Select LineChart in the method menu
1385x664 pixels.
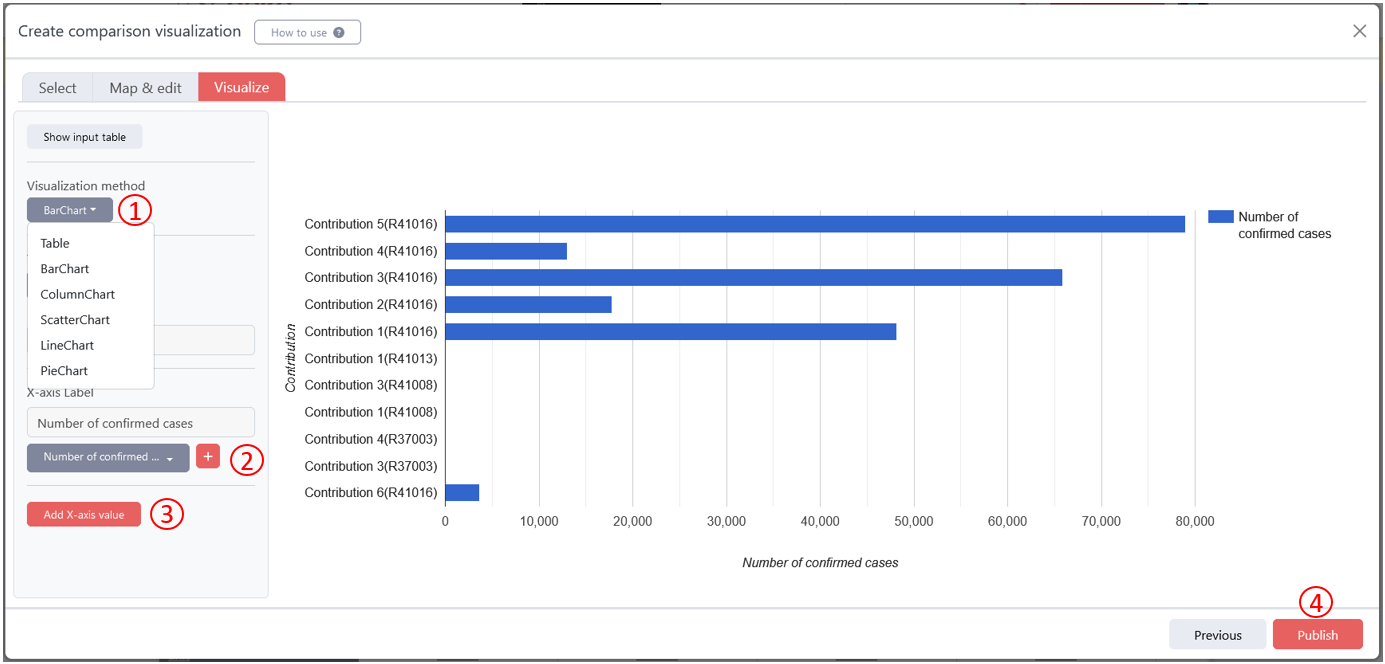(67, 345)
